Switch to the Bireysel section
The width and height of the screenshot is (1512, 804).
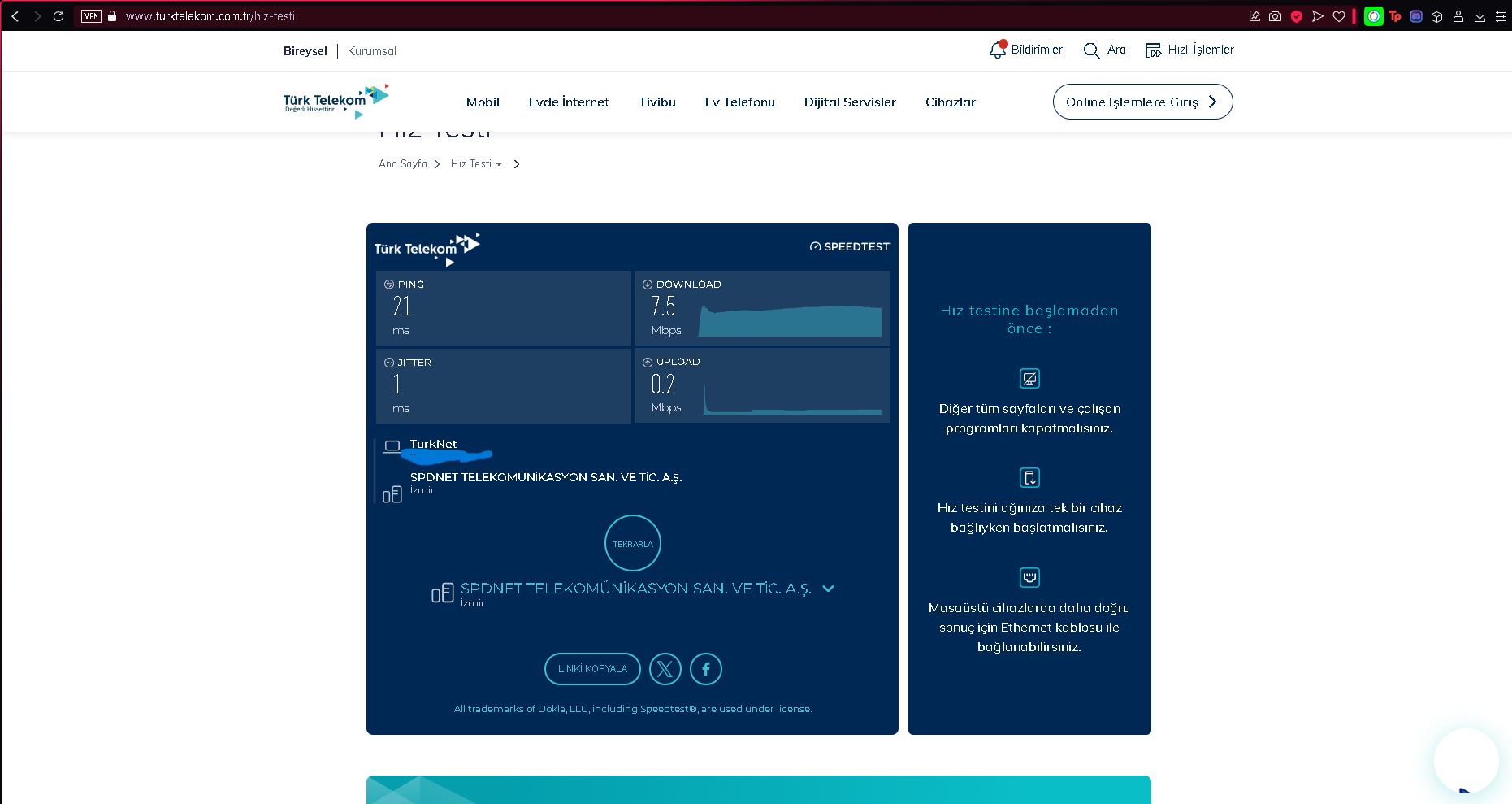coord(305,51)
